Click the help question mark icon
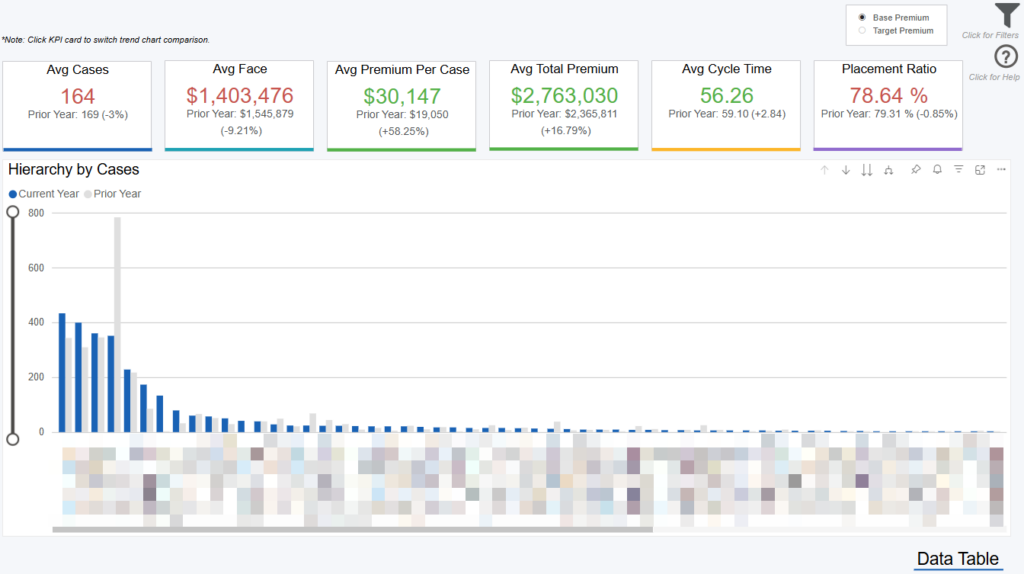 click(x=1006, y=58)
